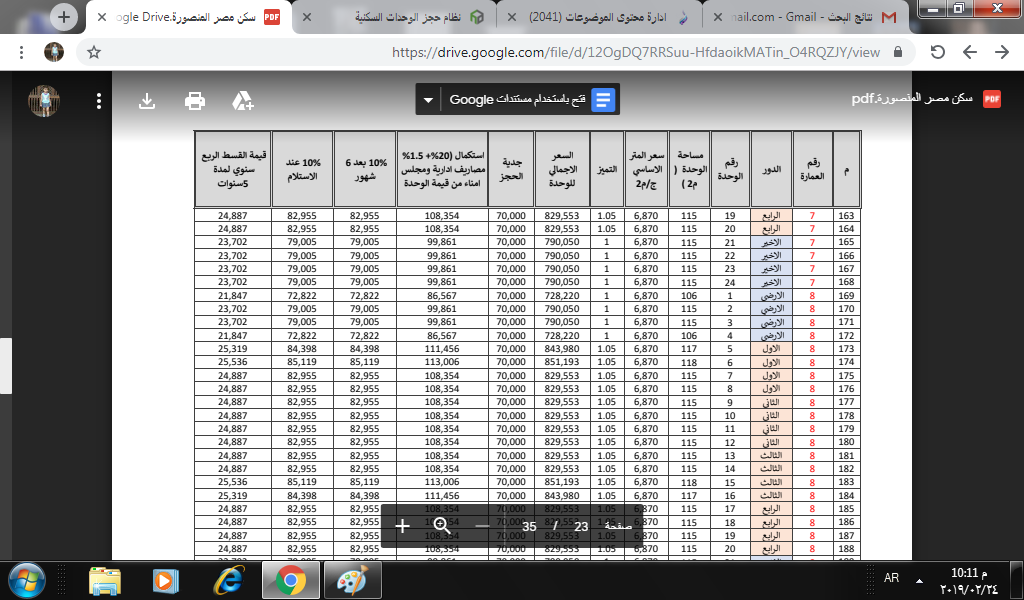Open a new Chrome tab
This screenshot has height=600, width=1024.
click(x=64, y=17)
